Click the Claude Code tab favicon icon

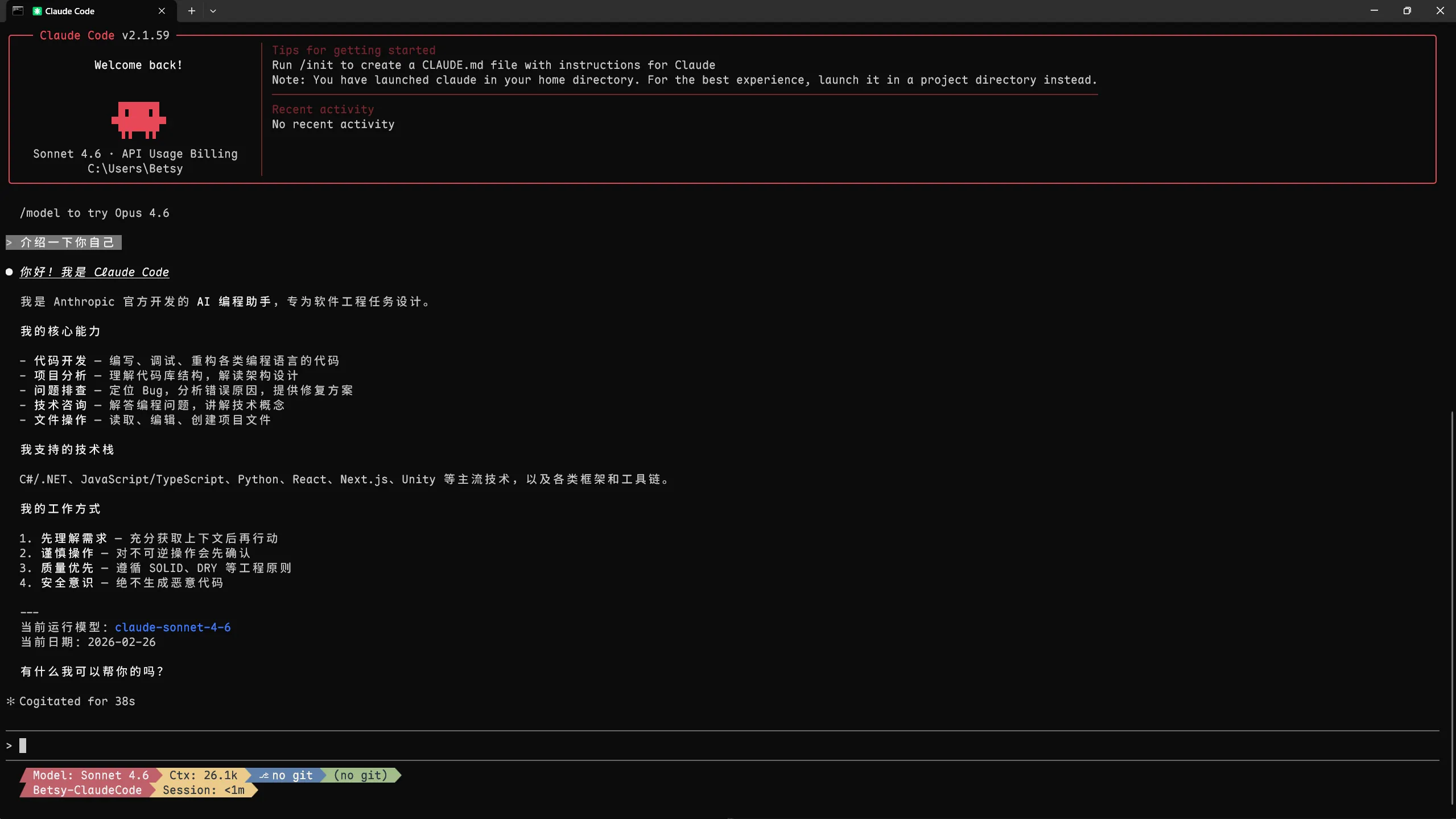coord(38,11)
